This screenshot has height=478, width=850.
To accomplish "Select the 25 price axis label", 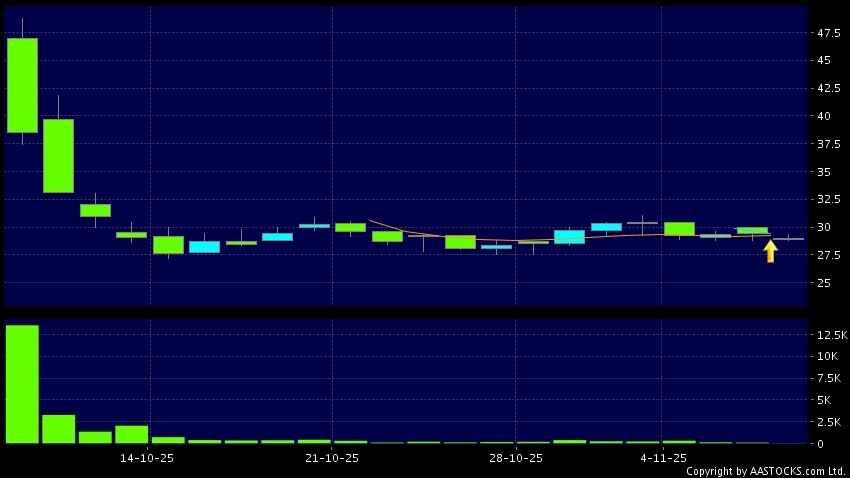I will 825,283.
